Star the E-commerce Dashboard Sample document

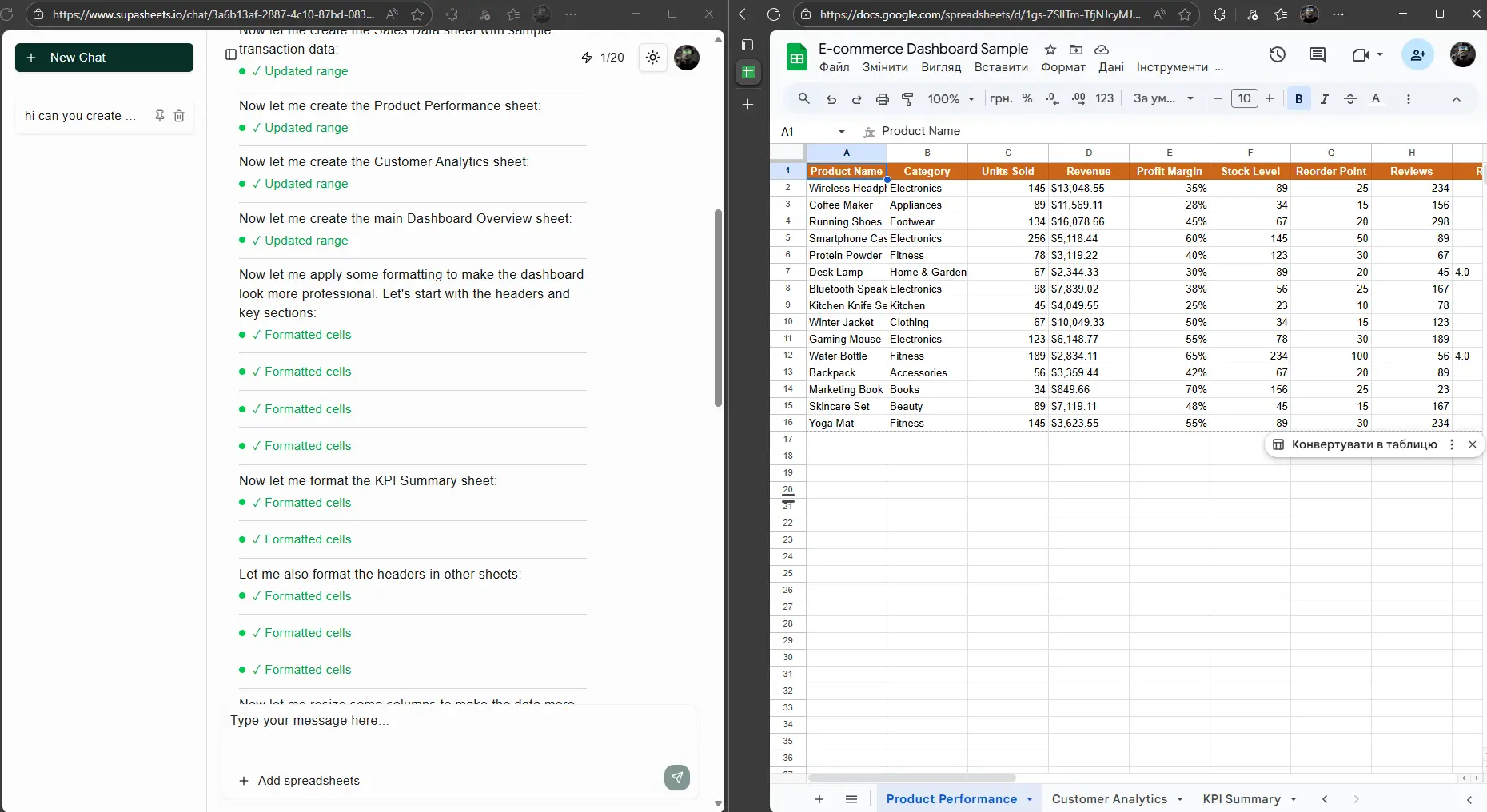(x=1050, y=50)
